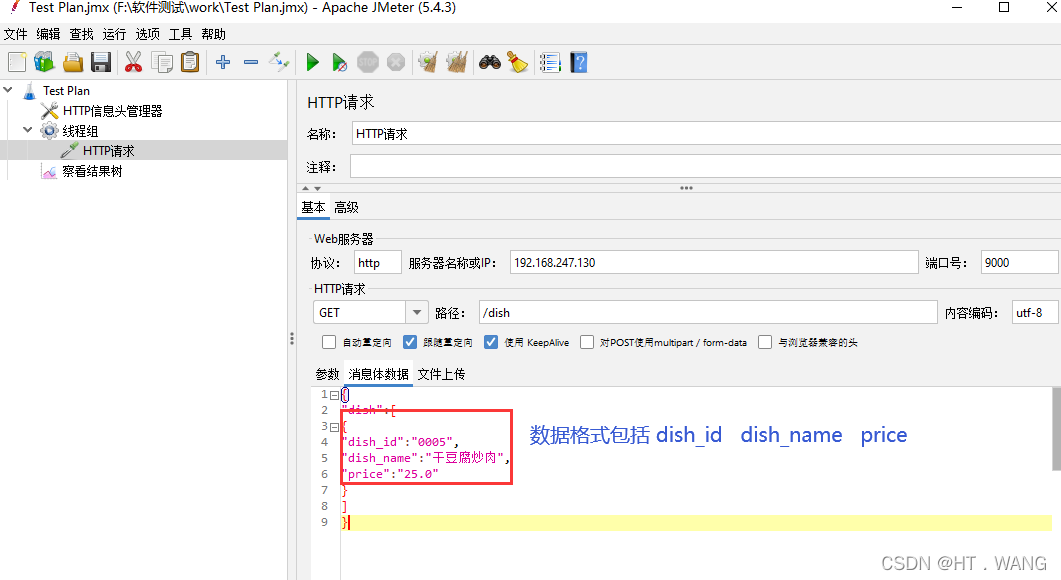Open the Help question mark icon
Viewport: 1061px width, 580px height.
(x=579, y=62)
